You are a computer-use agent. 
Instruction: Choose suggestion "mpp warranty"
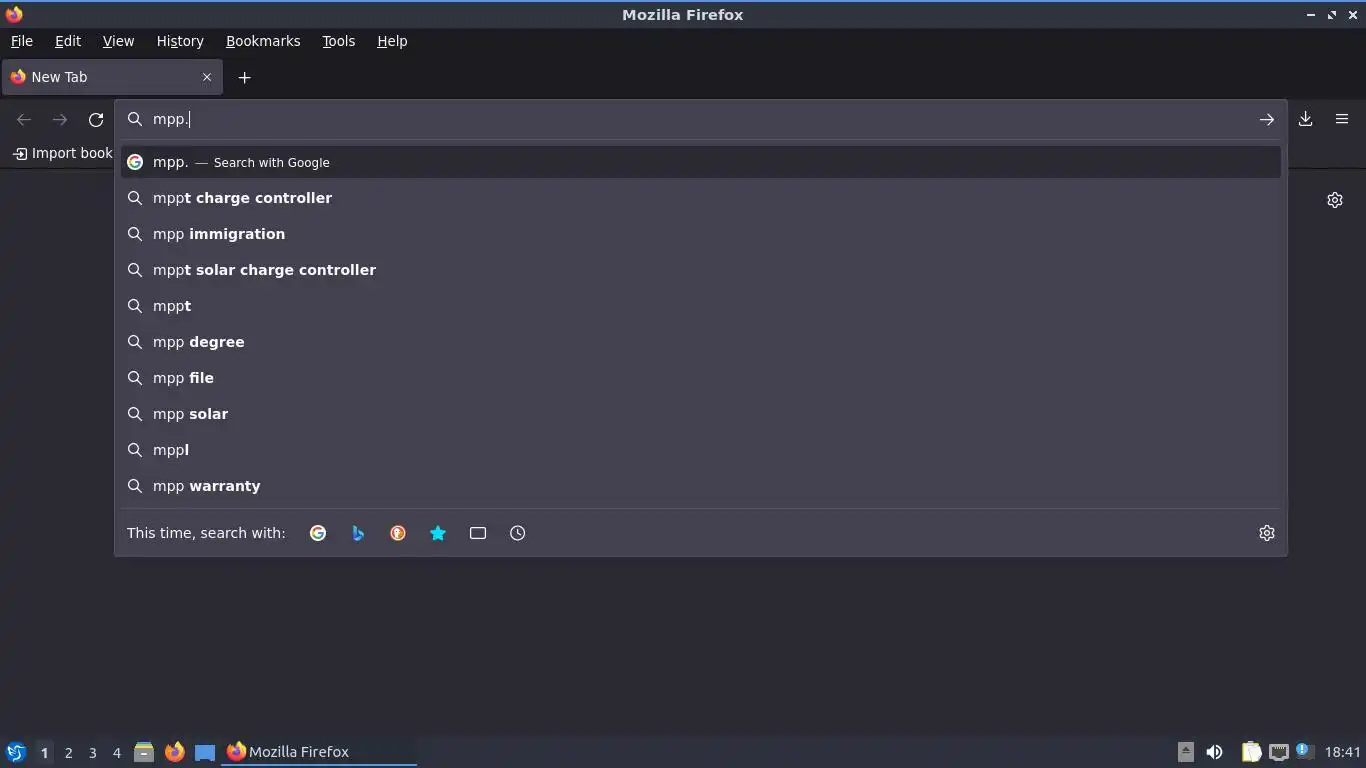point(700,486)
